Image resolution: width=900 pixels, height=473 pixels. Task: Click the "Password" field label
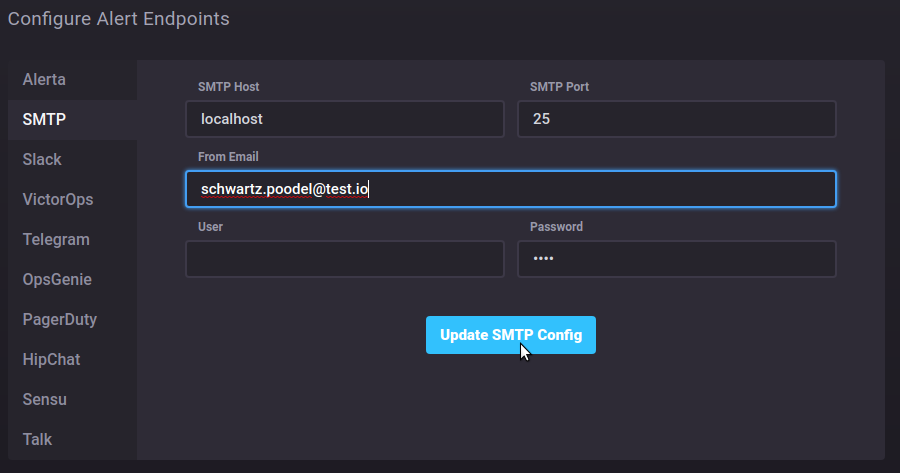556,227
